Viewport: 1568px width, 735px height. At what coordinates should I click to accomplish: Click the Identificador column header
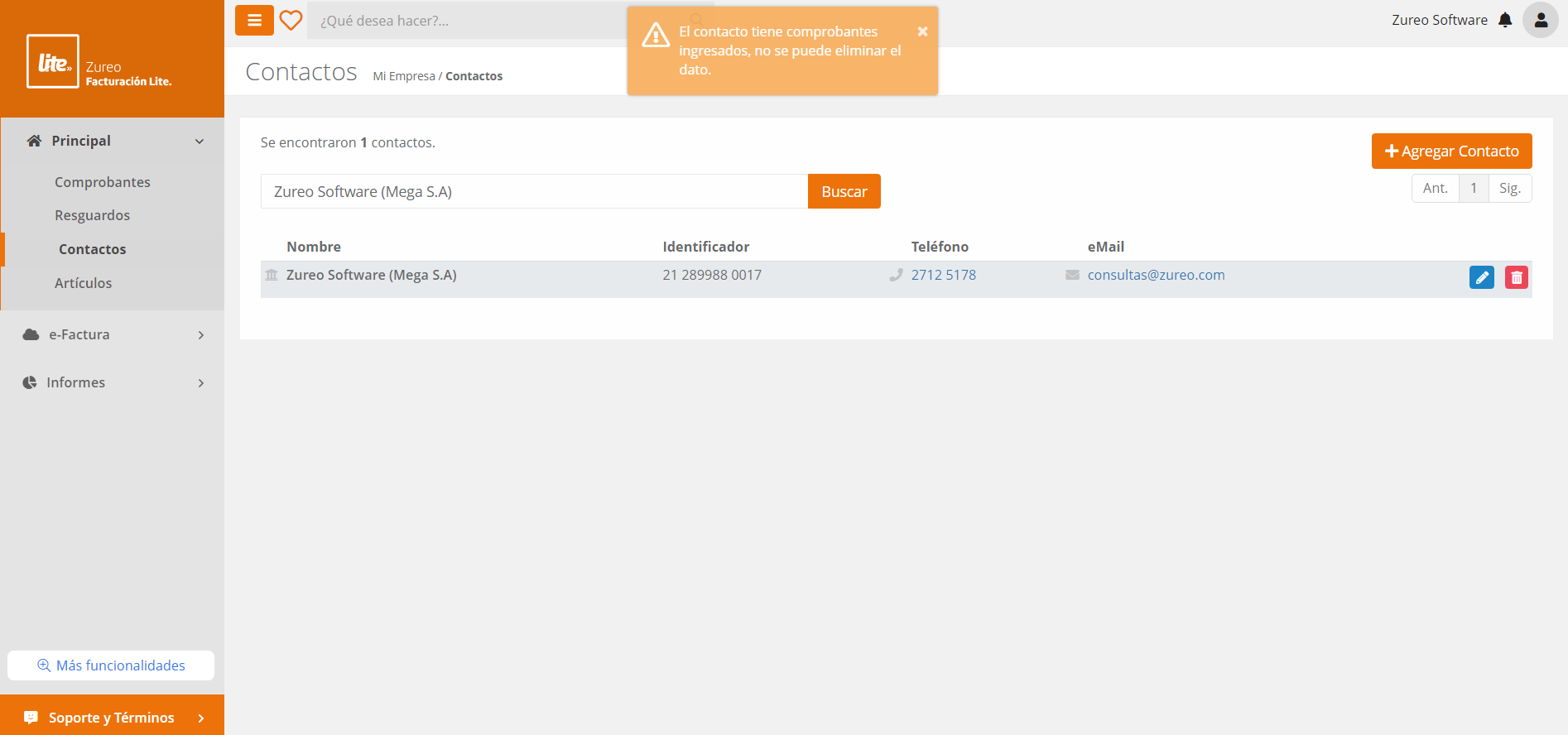coord(706,247)
